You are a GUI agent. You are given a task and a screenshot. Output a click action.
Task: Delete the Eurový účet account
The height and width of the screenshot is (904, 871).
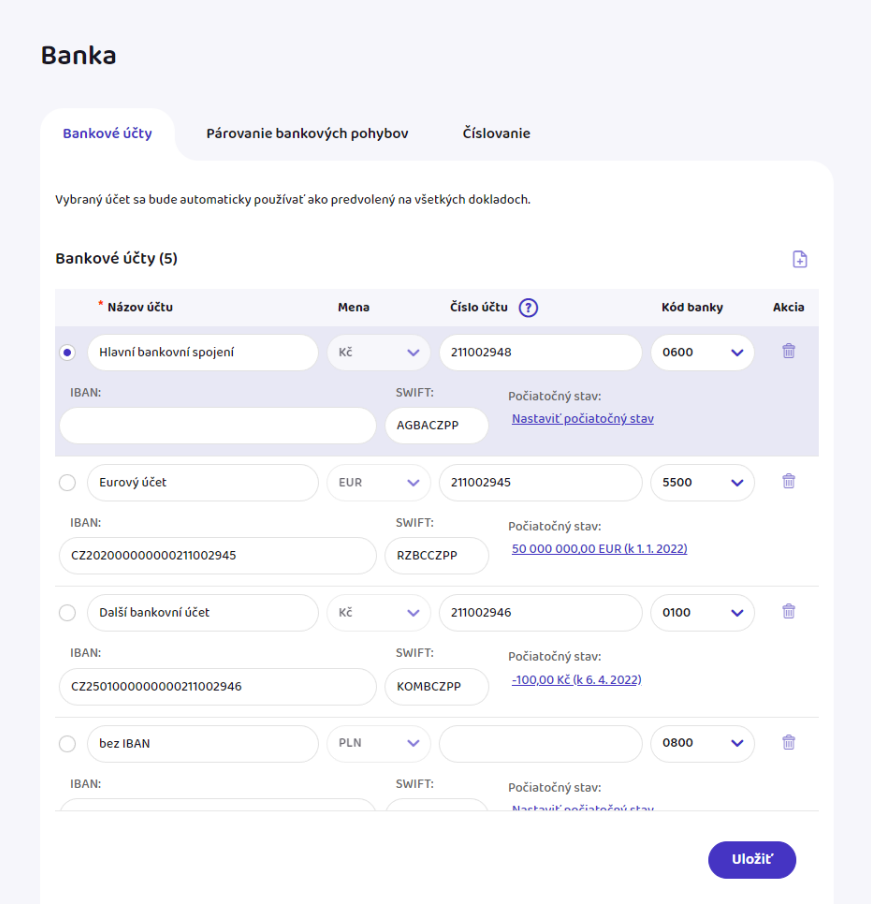[x=789, y=481]
